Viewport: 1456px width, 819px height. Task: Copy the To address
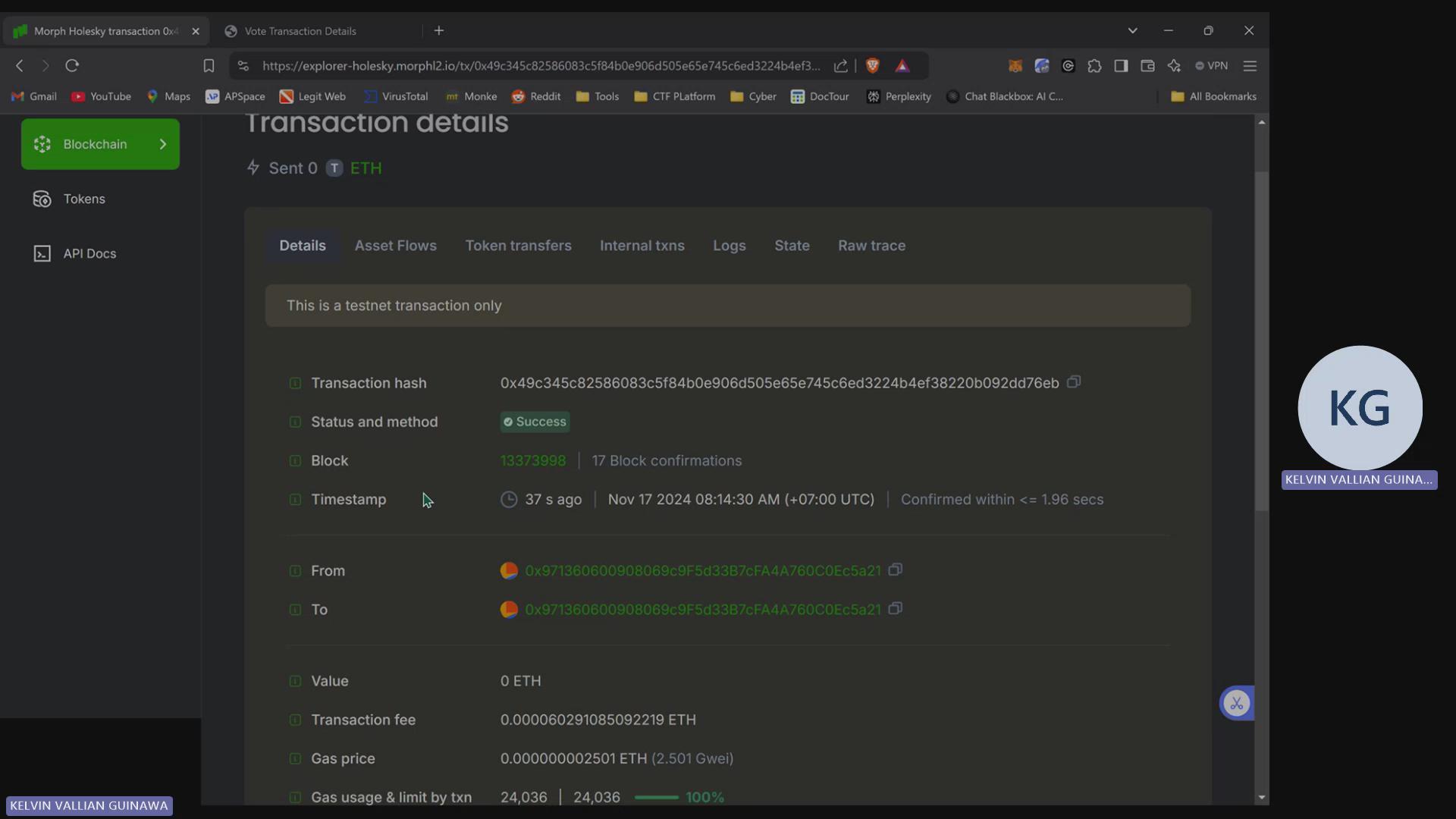(895, 609)
